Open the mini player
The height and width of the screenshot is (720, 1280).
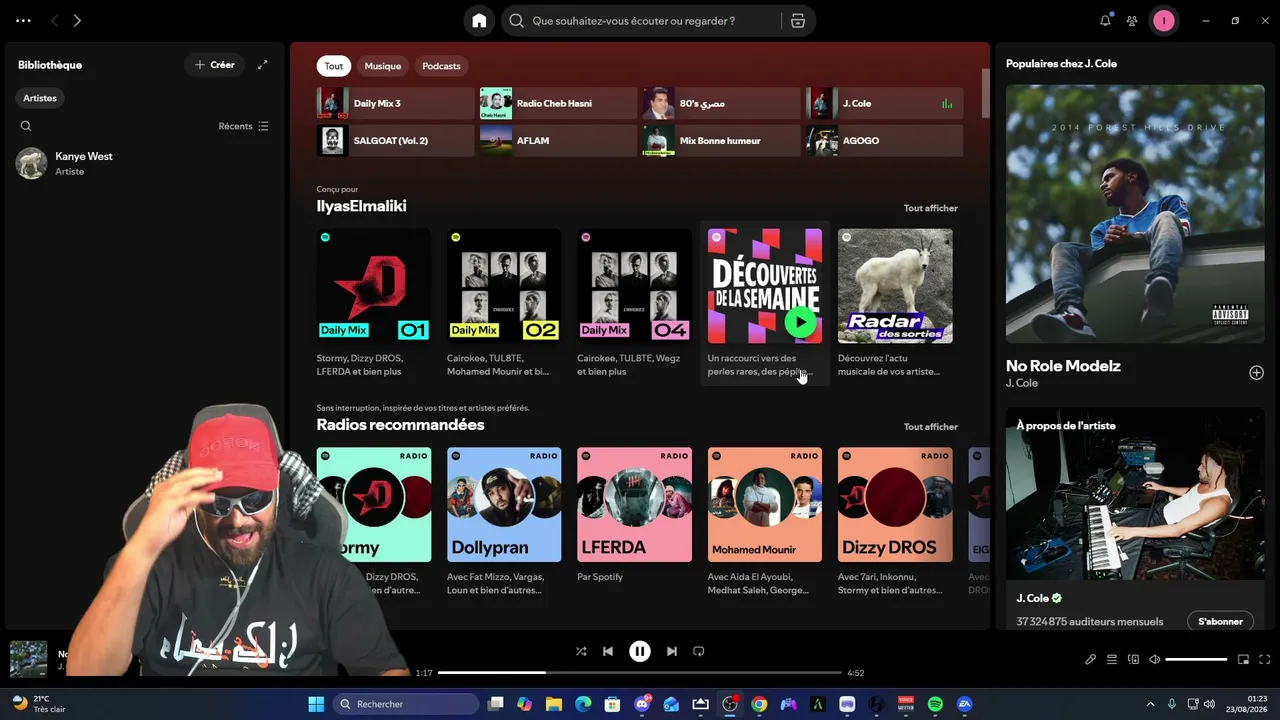[x=1244, y=660]
